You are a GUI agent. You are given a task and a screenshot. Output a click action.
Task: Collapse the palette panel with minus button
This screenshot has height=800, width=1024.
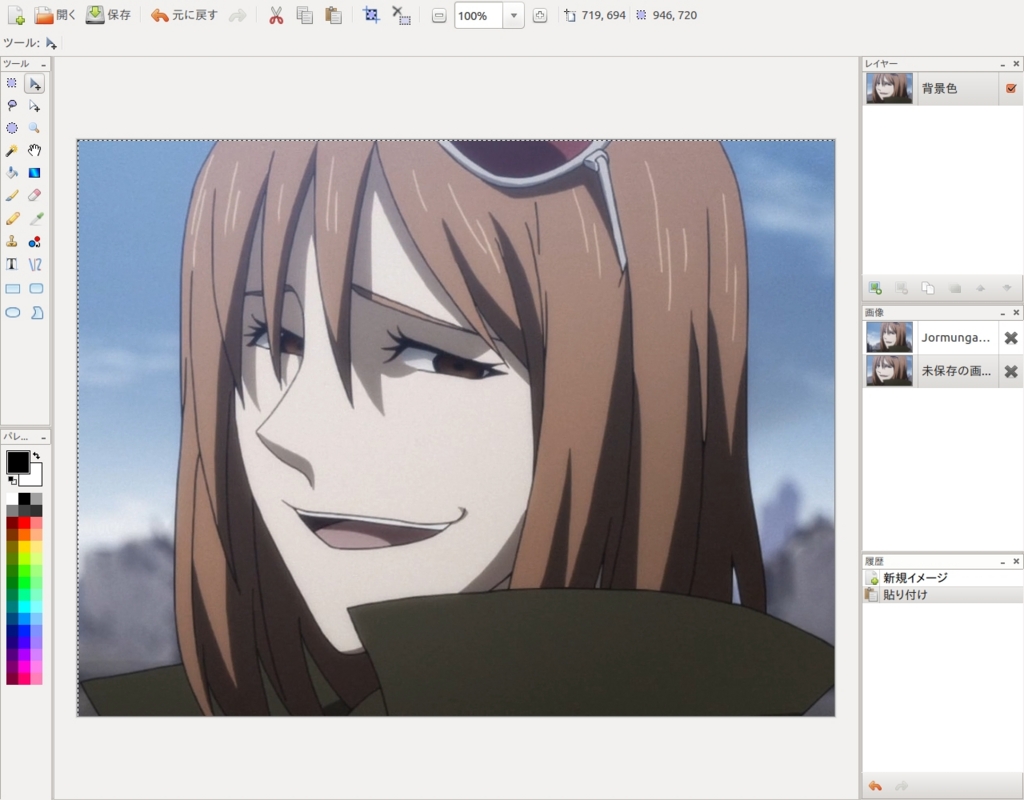[43, 437]
